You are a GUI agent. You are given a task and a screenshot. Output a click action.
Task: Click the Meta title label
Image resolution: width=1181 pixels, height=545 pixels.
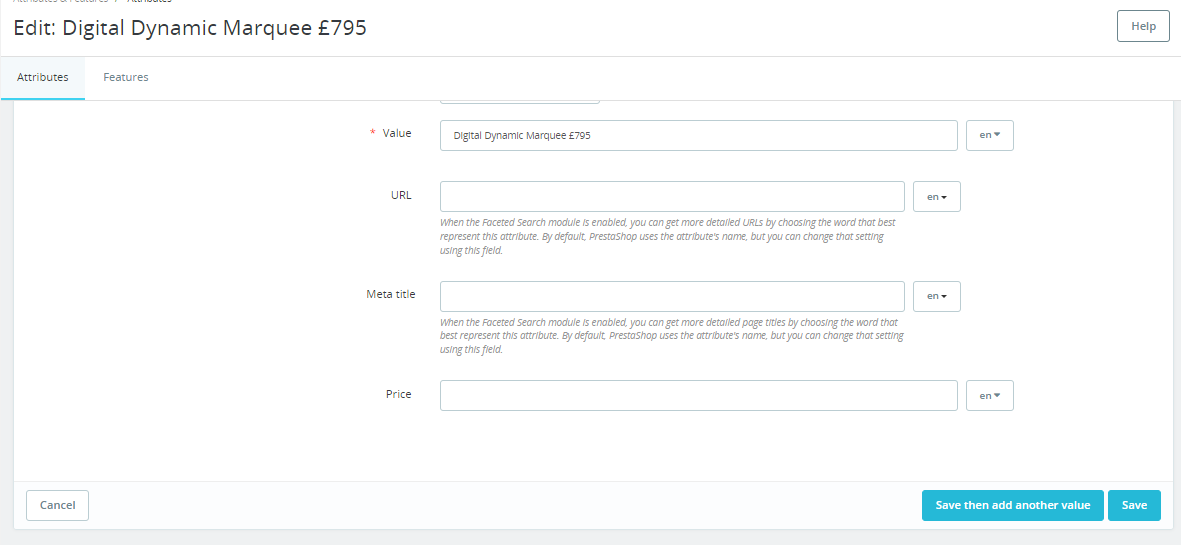tap(390, 294)
